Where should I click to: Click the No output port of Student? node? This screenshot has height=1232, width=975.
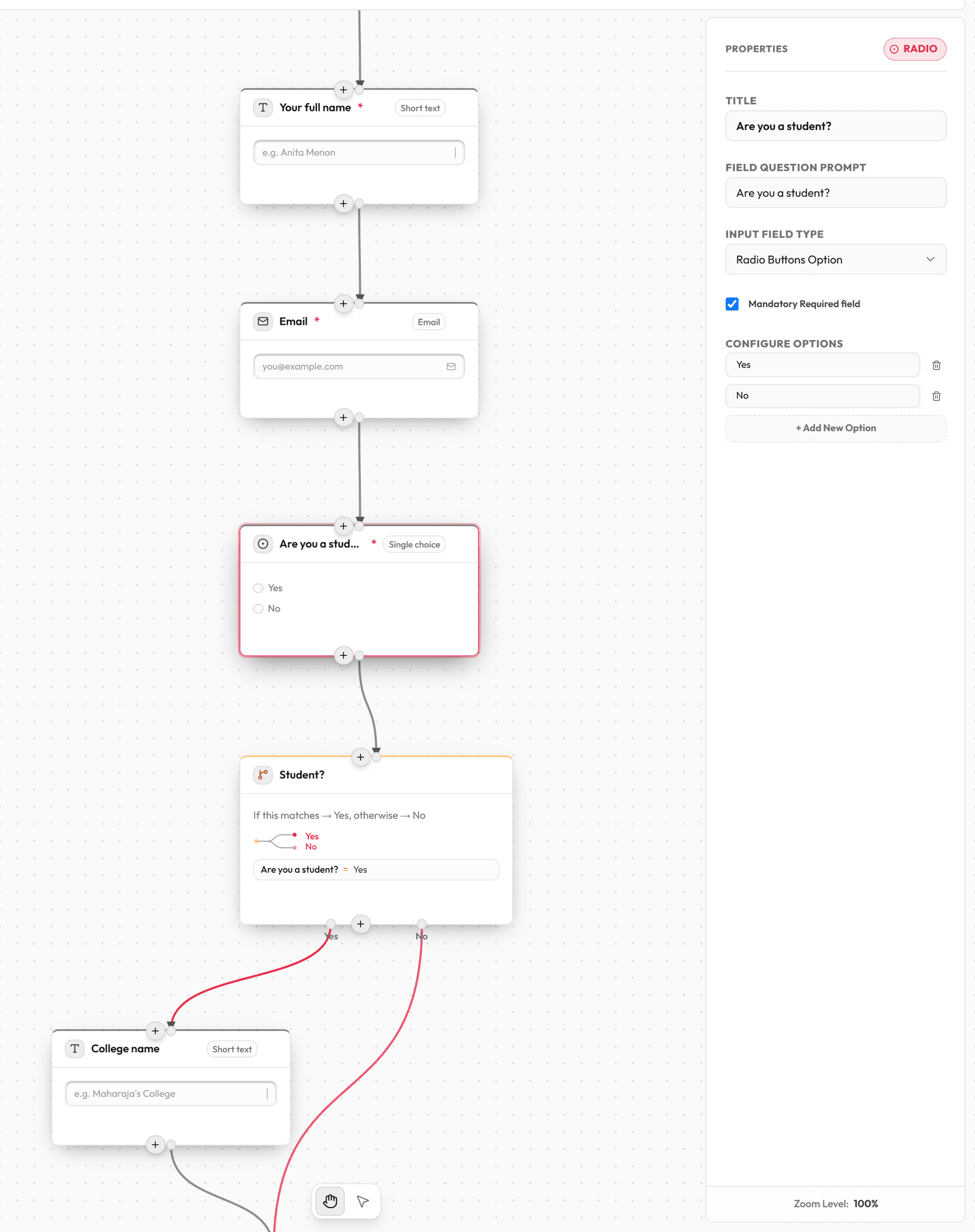coord(422,924)
